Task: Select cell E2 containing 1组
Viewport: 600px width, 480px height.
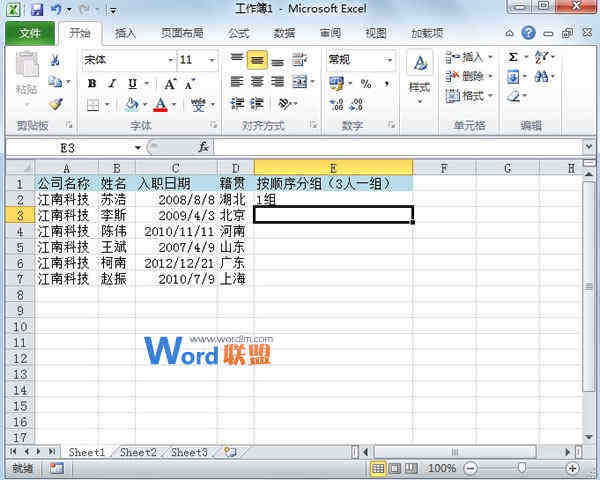Action: (333, 199)
